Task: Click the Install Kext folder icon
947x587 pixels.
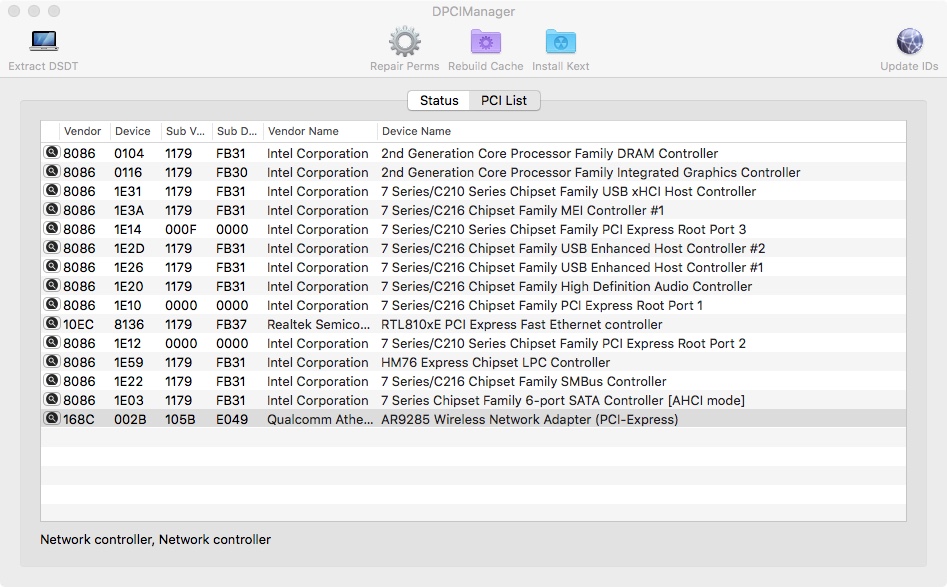Action: 560,41
